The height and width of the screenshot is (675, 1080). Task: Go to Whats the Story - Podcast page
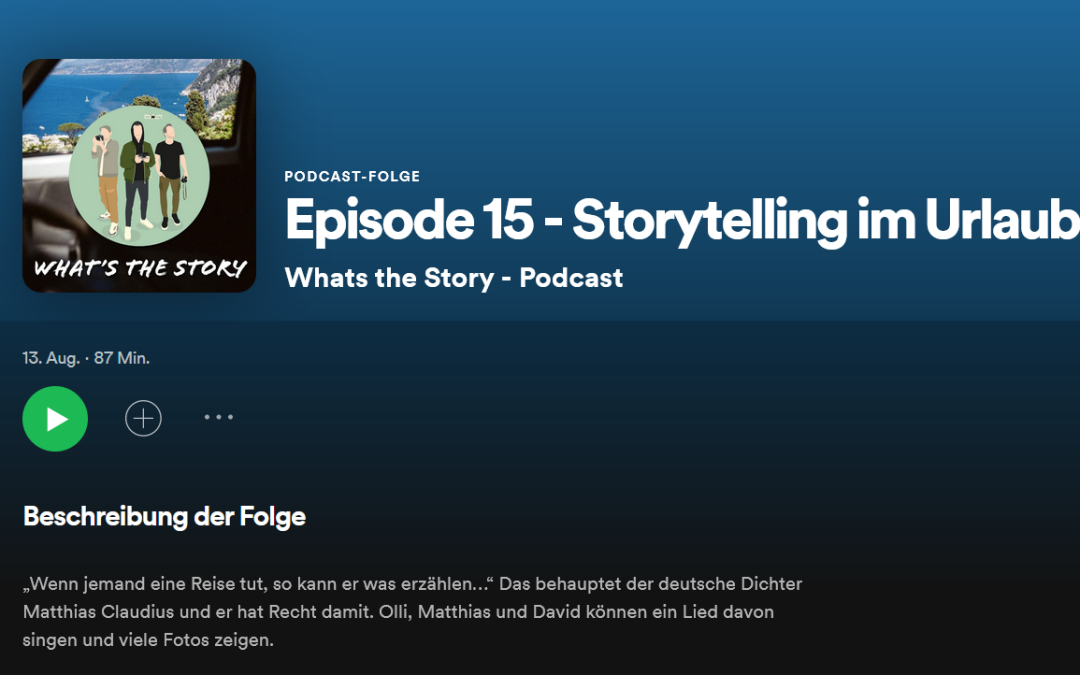tap(453, 278)
